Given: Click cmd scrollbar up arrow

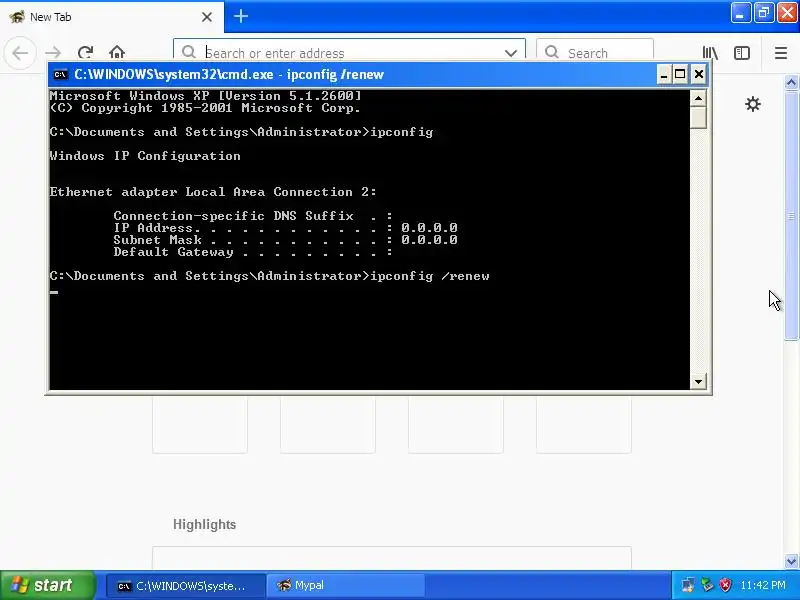Looking at the screenshot, I should click(698, 97).
